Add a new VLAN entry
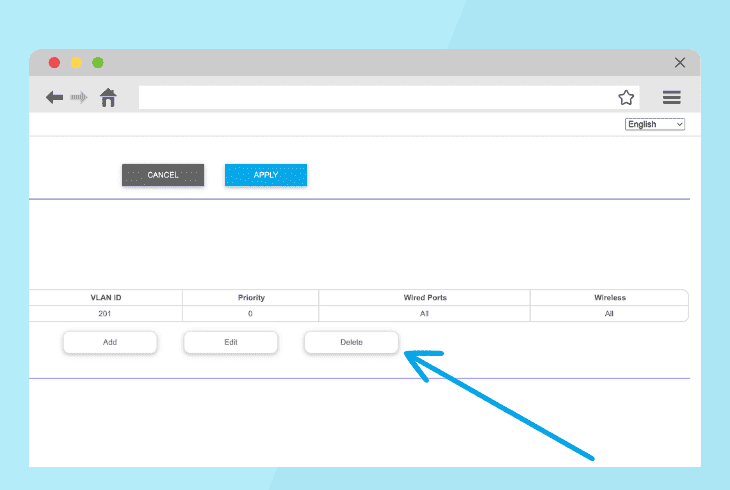Screen dimensions: 730x490 coord(110,342)
